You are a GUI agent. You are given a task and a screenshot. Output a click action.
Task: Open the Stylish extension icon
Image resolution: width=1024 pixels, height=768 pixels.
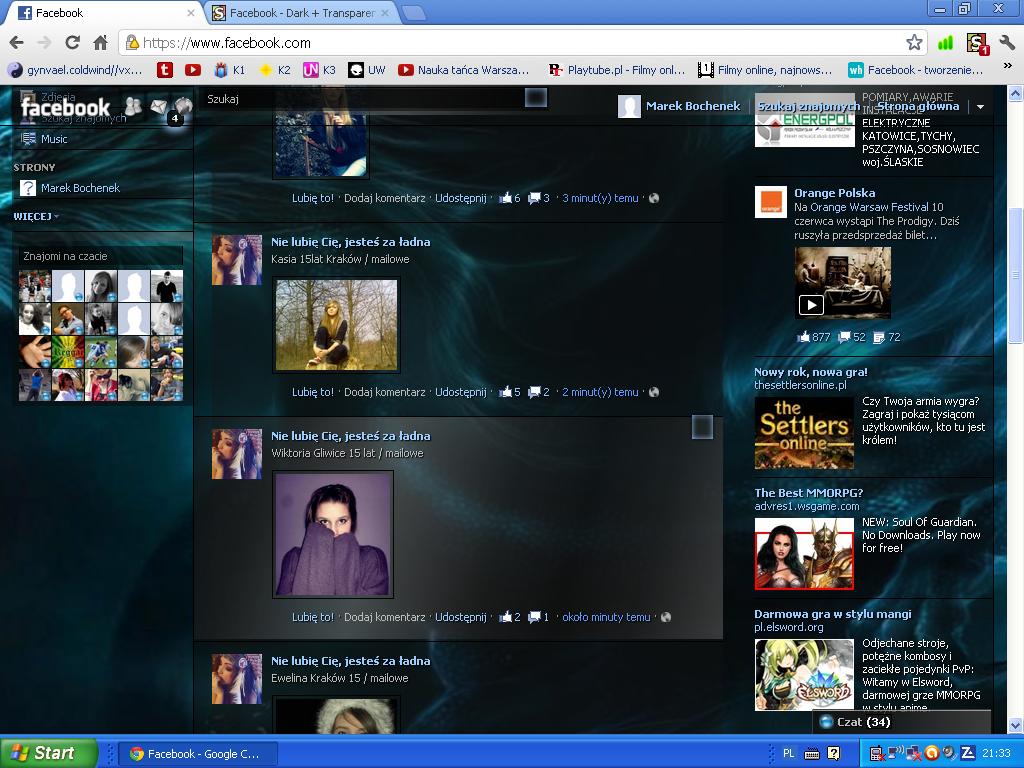click(977, 43)
